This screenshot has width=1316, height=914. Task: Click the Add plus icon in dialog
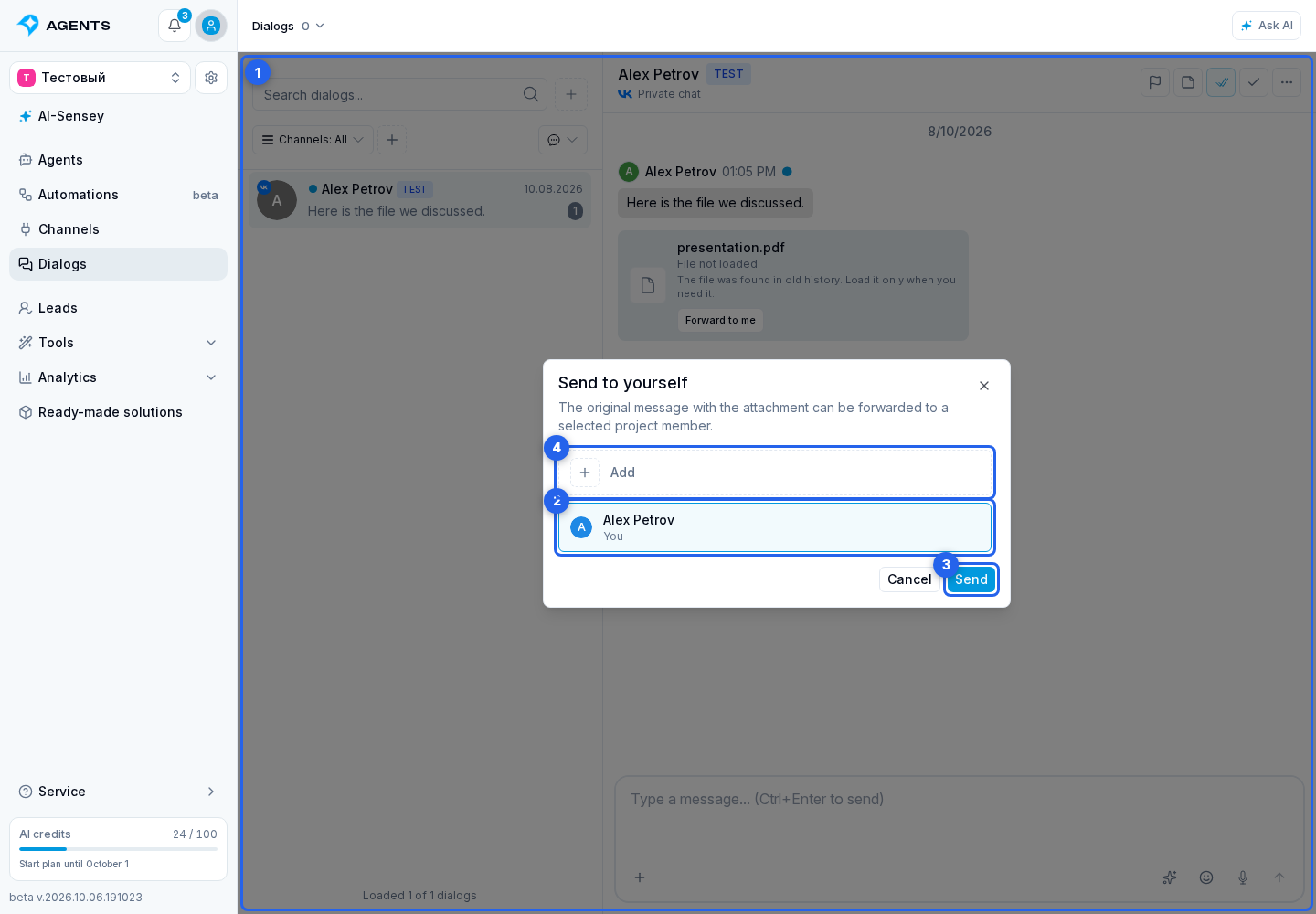tap(585, 473)
